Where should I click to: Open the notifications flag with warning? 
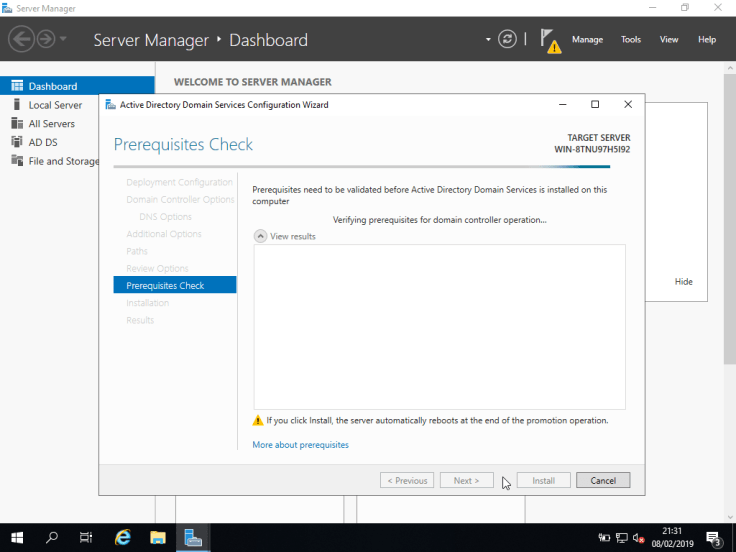point(550,40)
